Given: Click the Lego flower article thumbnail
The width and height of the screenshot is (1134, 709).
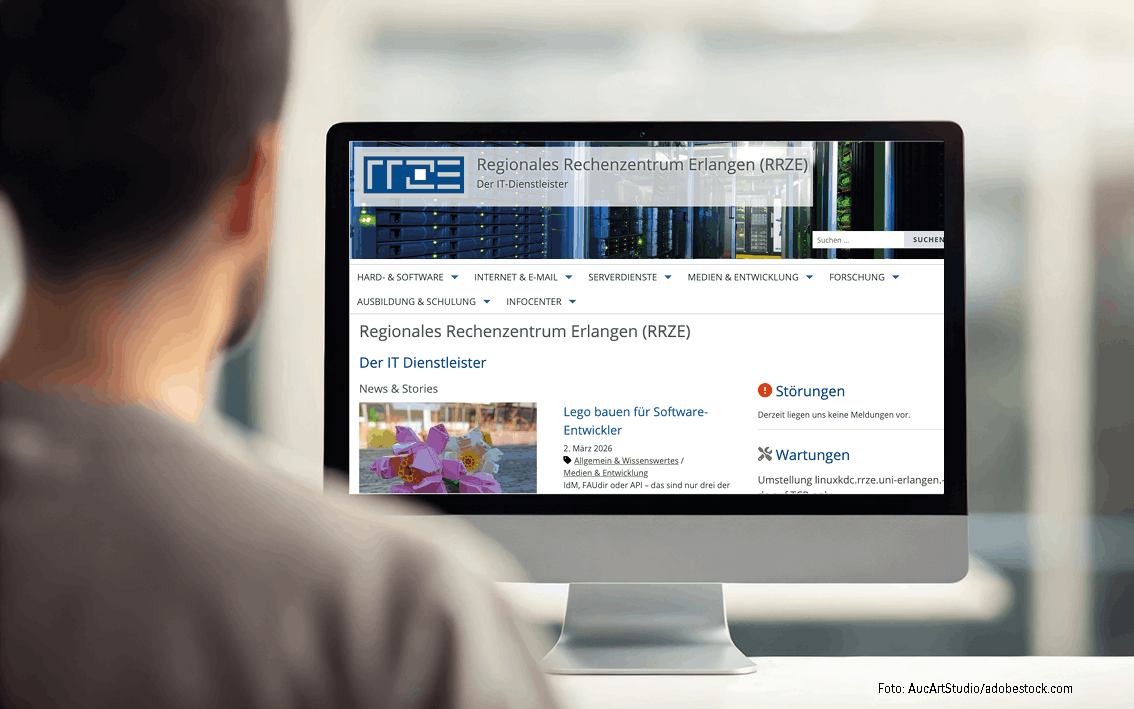Looking at the screenshot, I should tap(448, 448).
